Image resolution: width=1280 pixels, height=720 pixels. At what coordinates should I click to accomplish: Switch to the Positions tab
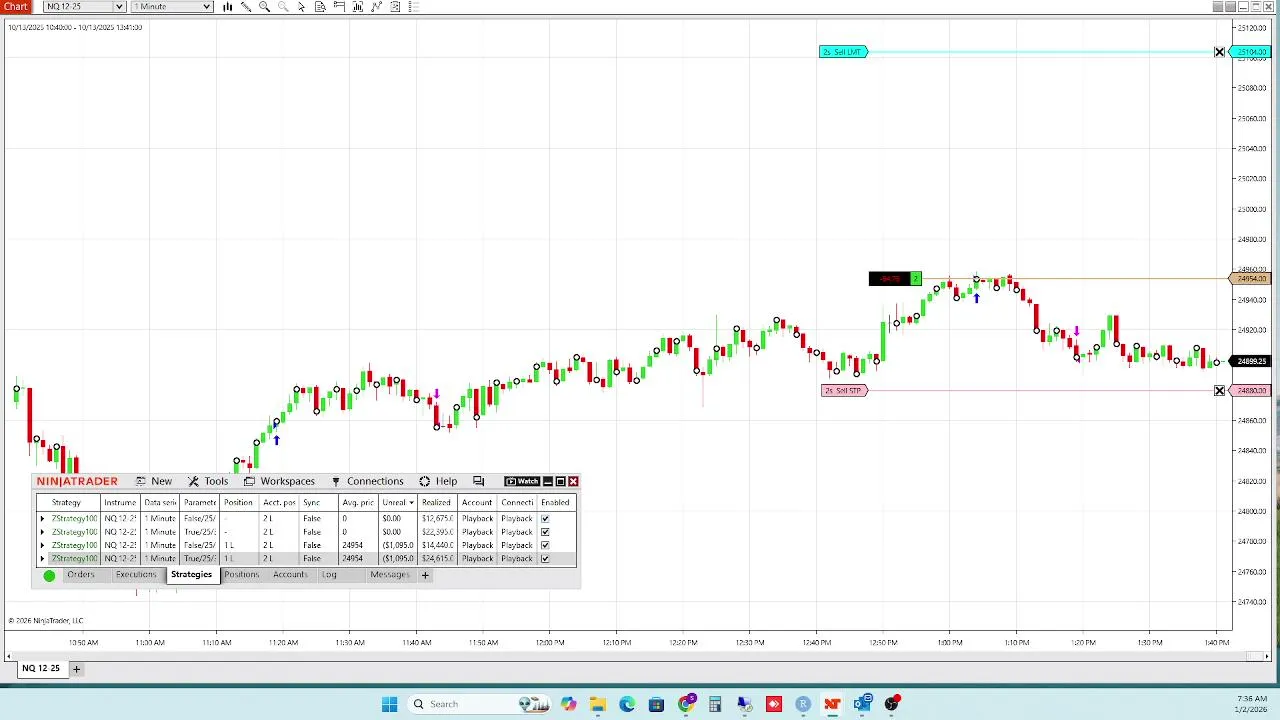click(241, 575)
